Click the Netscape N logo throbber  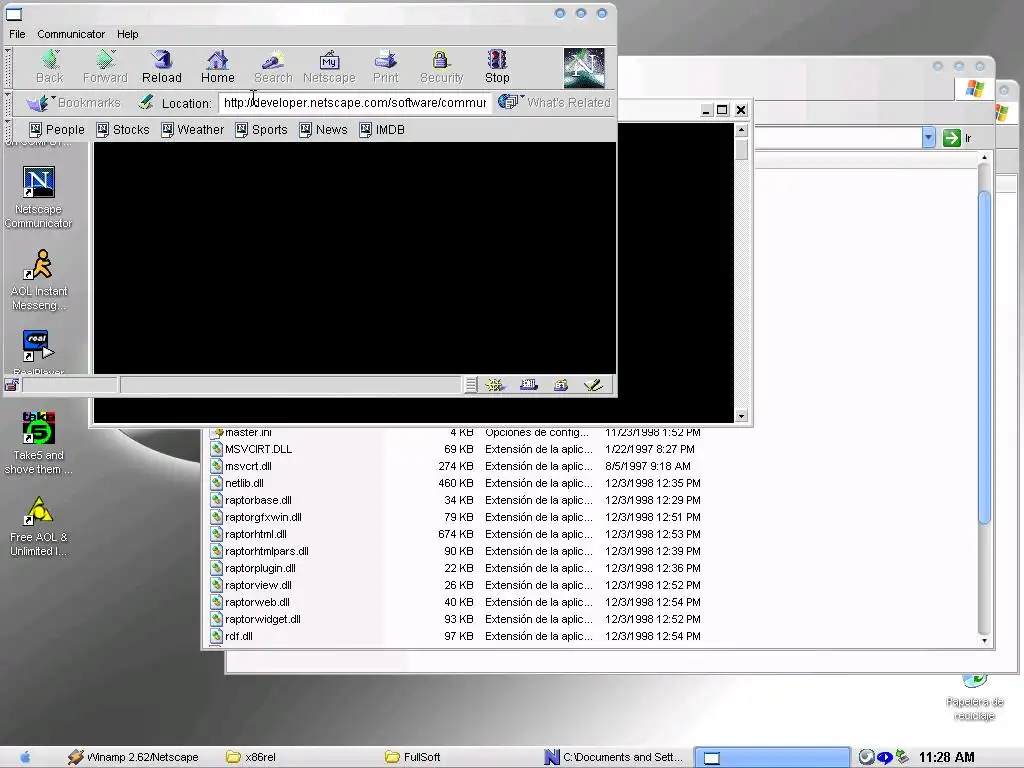(x=584, y=68)
